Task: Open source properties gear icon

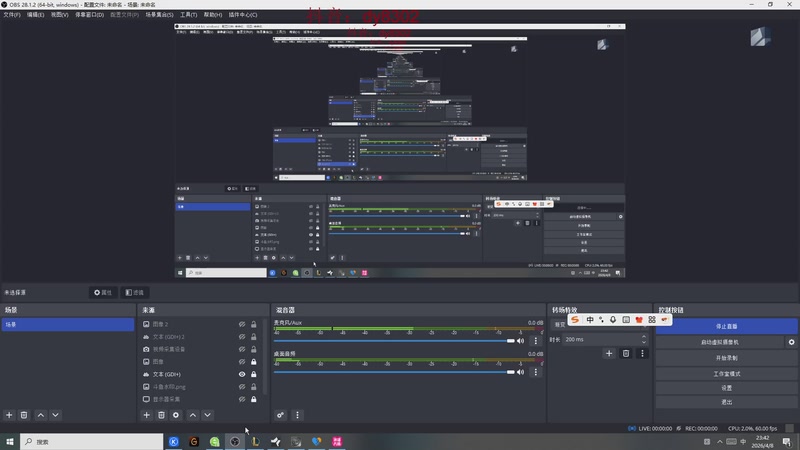Action: pyautogui.click(x=176, y=415)
